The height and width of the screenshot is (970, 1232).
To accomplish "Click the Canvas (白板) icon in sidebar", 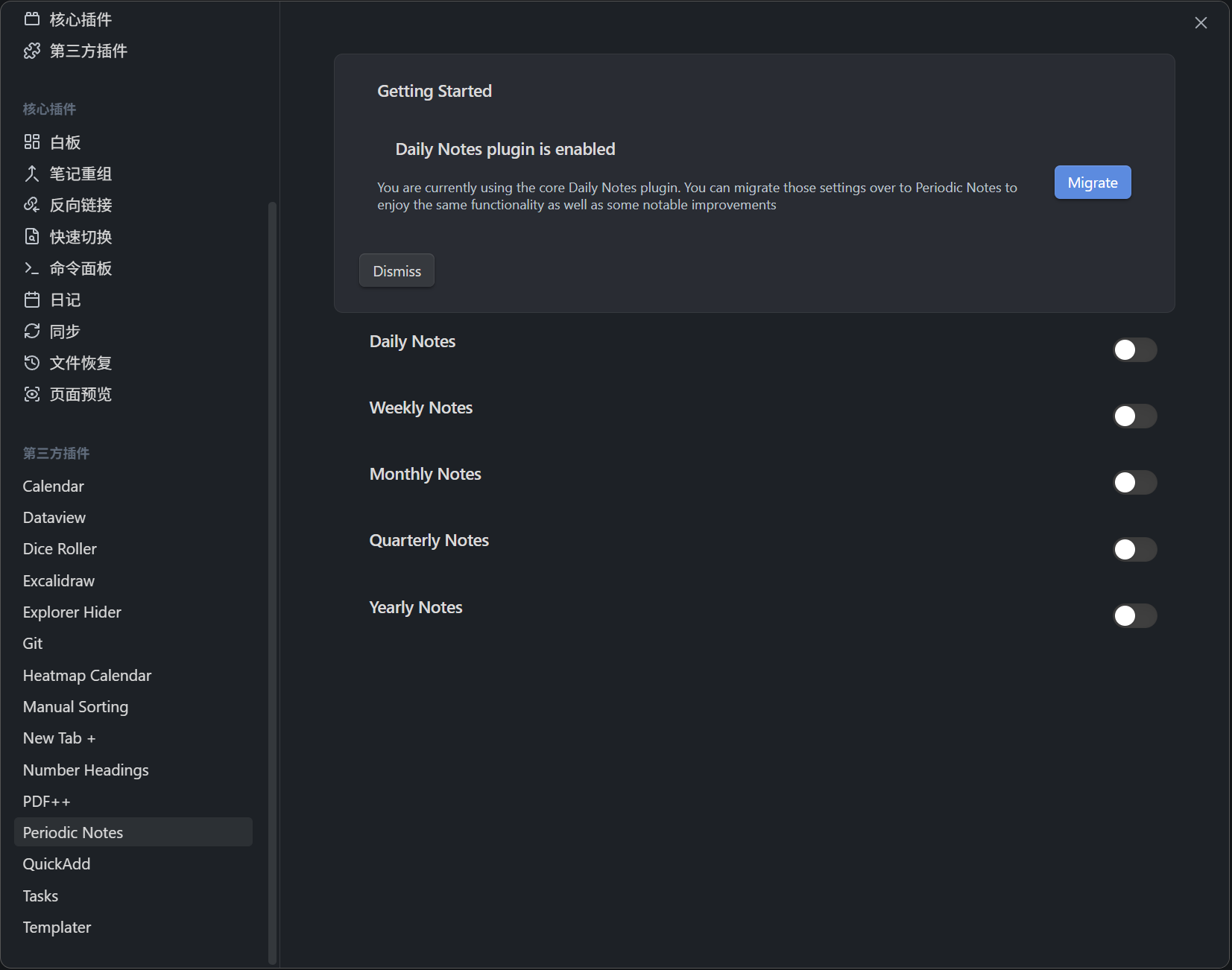I will pyautogui.click(x=32, y=142).
